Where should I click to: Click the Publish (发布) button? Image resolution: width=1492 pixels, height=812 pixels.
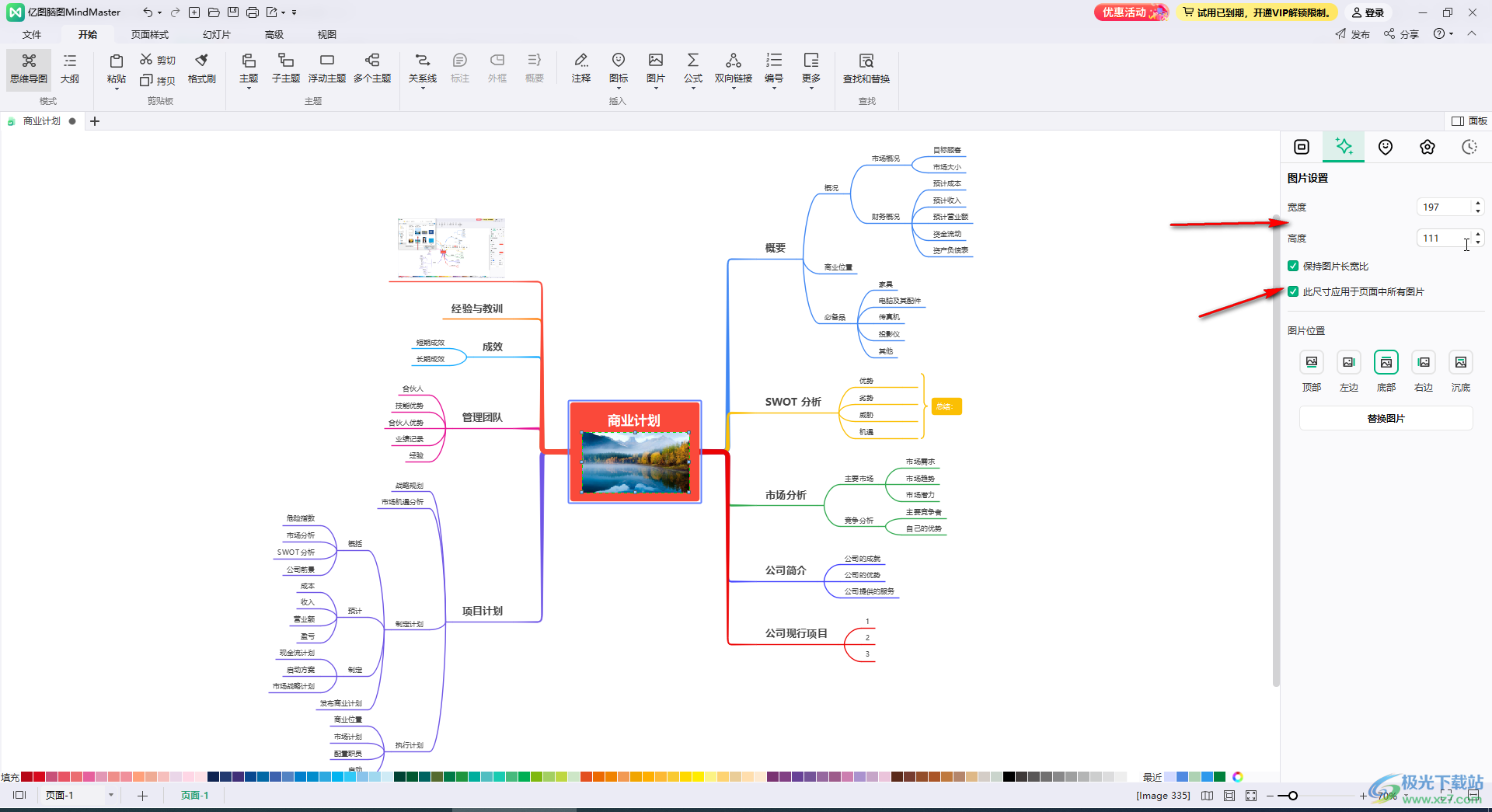point(1353,33)
